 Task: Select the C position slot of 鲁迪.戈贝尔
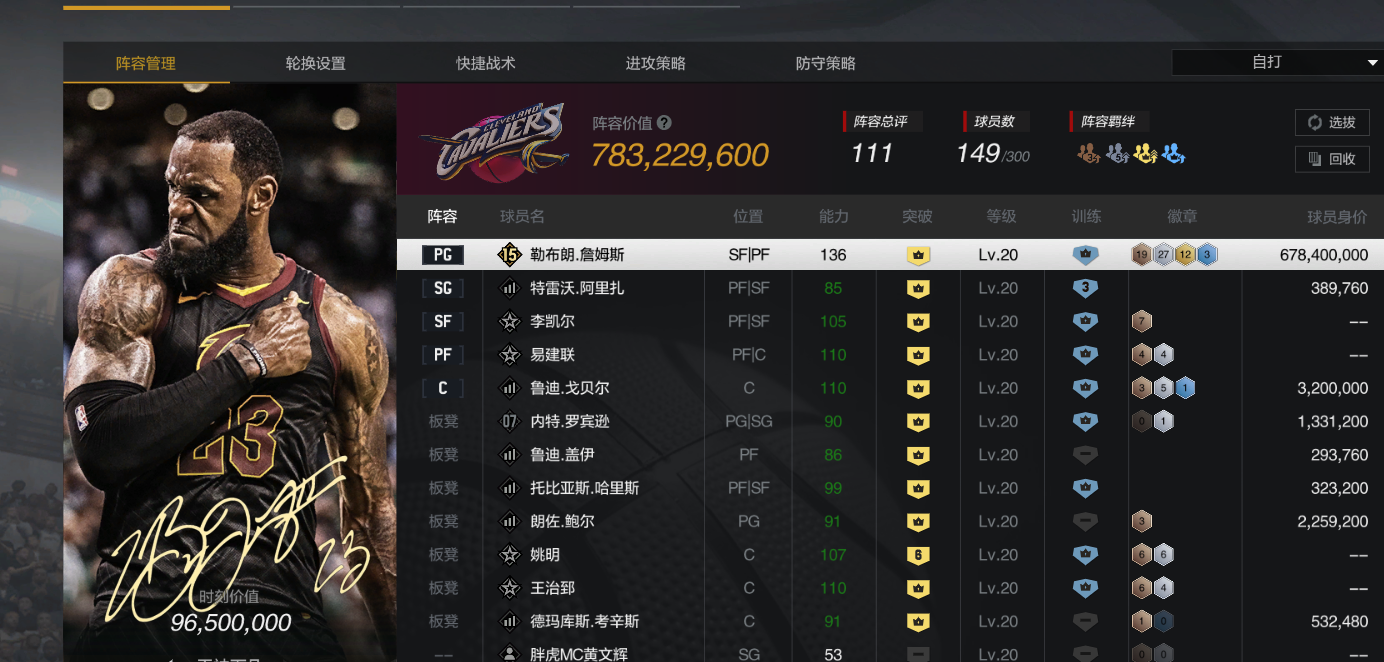coord(443,388)
